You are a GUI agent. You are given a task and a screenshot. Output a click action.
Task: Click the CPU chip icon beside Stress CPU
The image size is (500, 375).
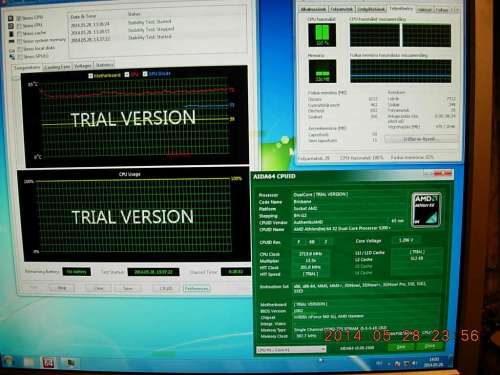11,18
